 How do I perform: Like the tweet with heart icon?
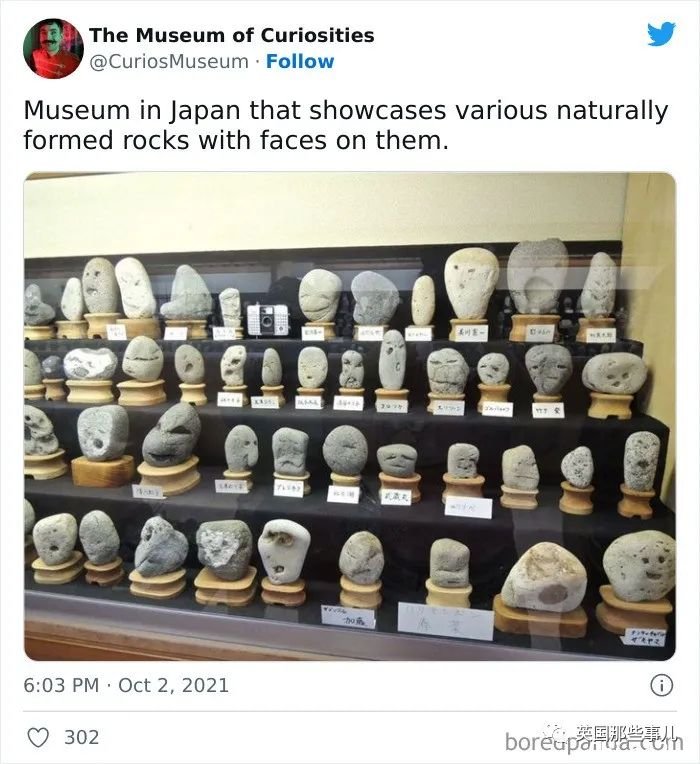[38, 738]
